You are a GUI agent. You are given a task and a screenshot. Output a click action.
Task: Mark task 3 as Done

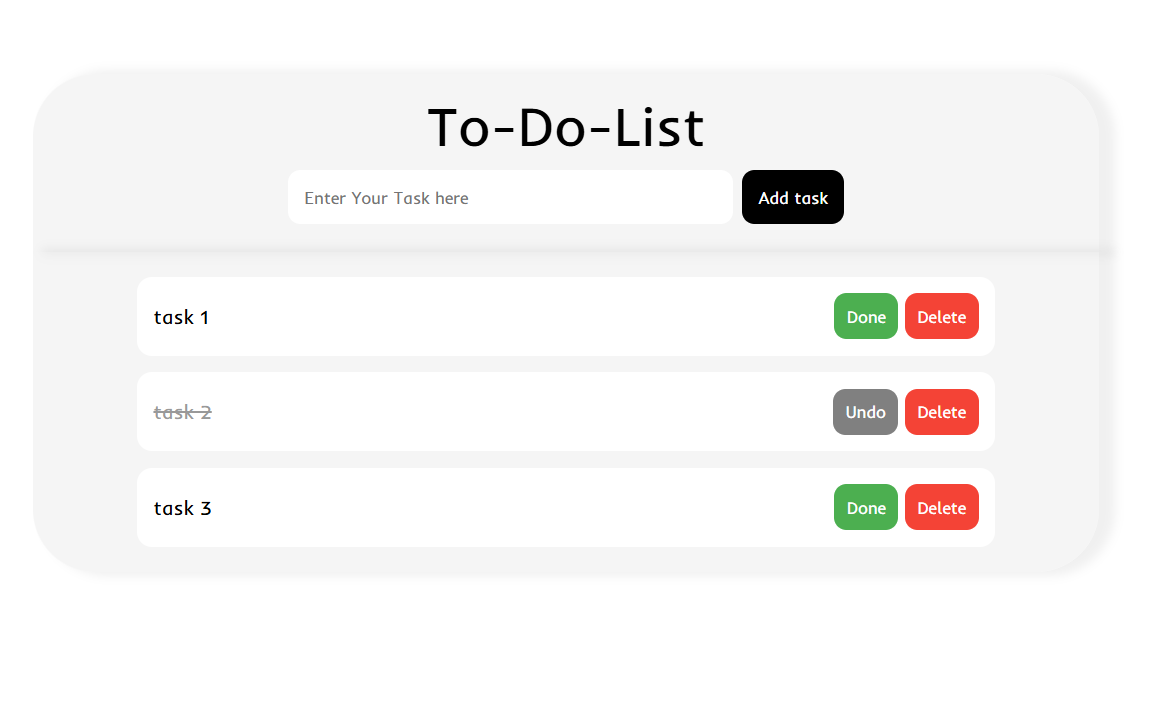tap(866, 508)
